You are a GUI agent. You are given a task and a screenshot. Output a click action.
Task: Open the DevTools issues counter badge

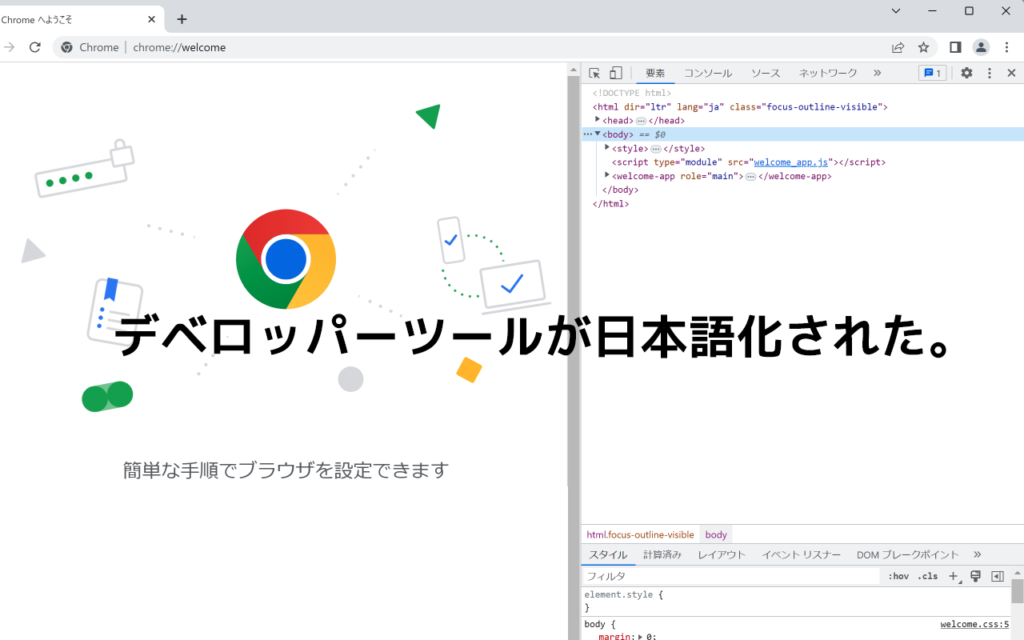932,73
